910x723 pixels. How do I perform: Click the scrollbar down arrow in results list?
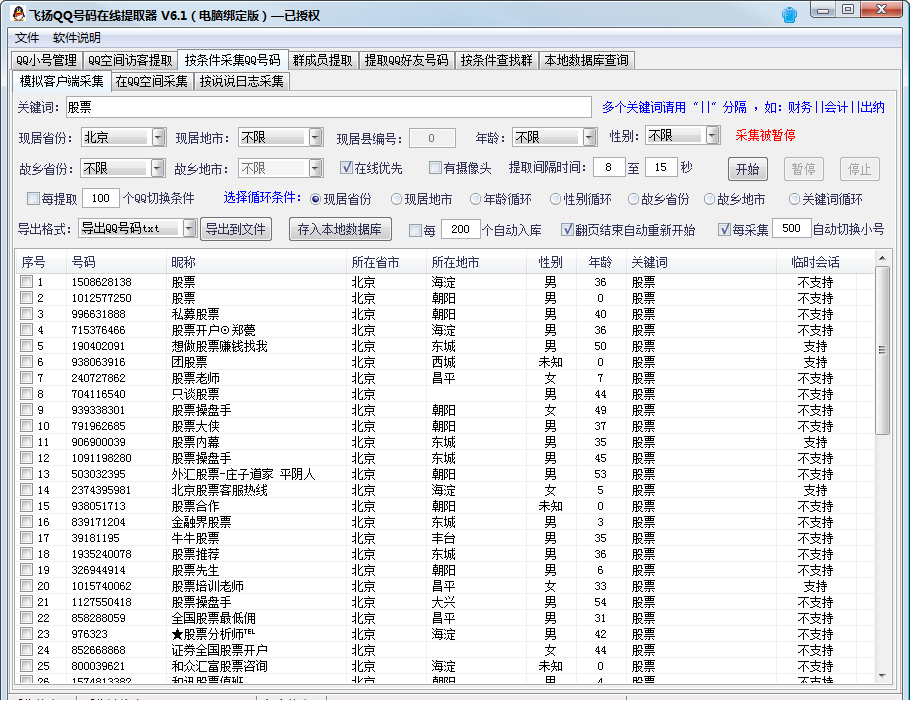[x=882, y=675]
